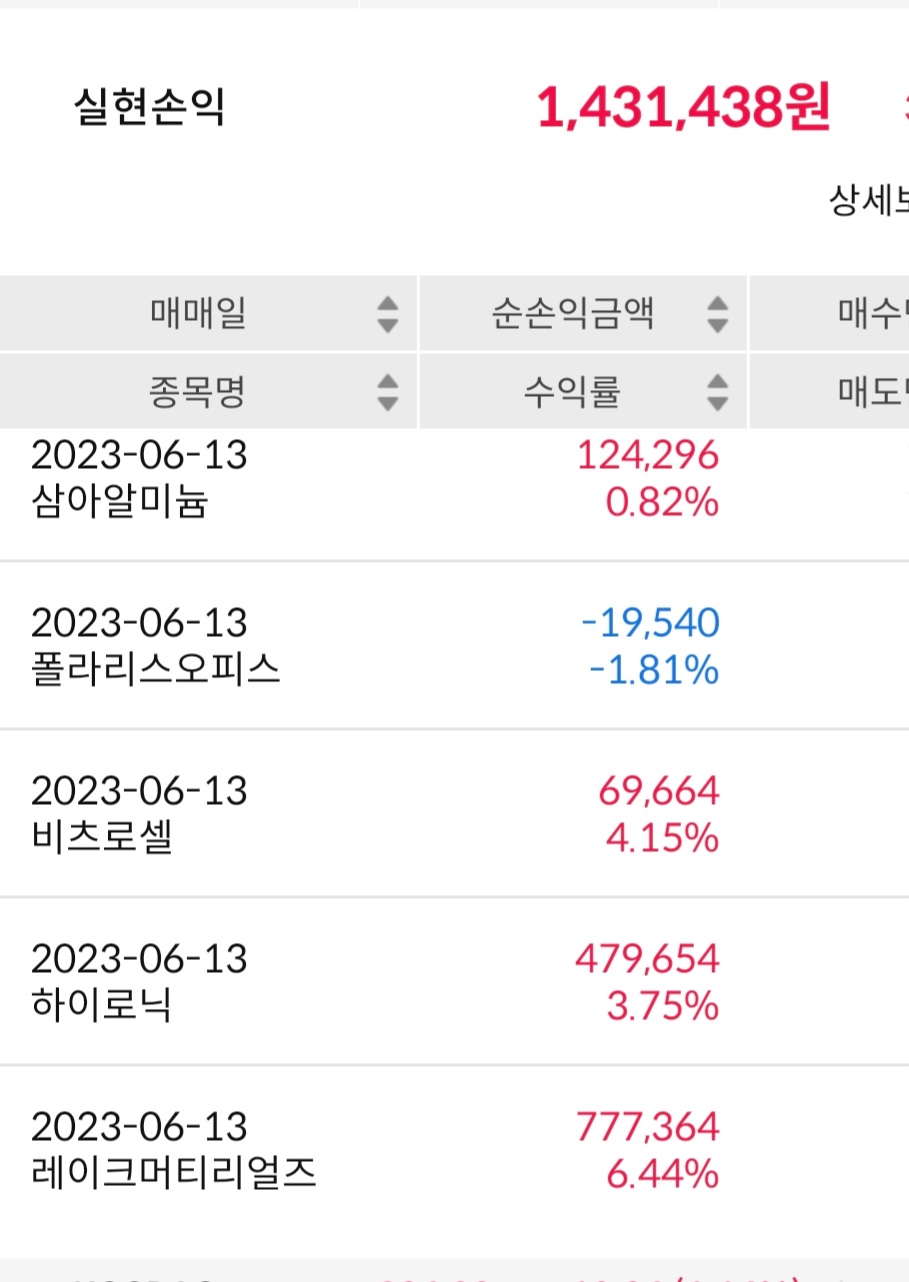The height and width of the screenshot is (1282, 909).
Task: Tap the 4.15% return for 비츠로셀
Action: coord(662,838)
